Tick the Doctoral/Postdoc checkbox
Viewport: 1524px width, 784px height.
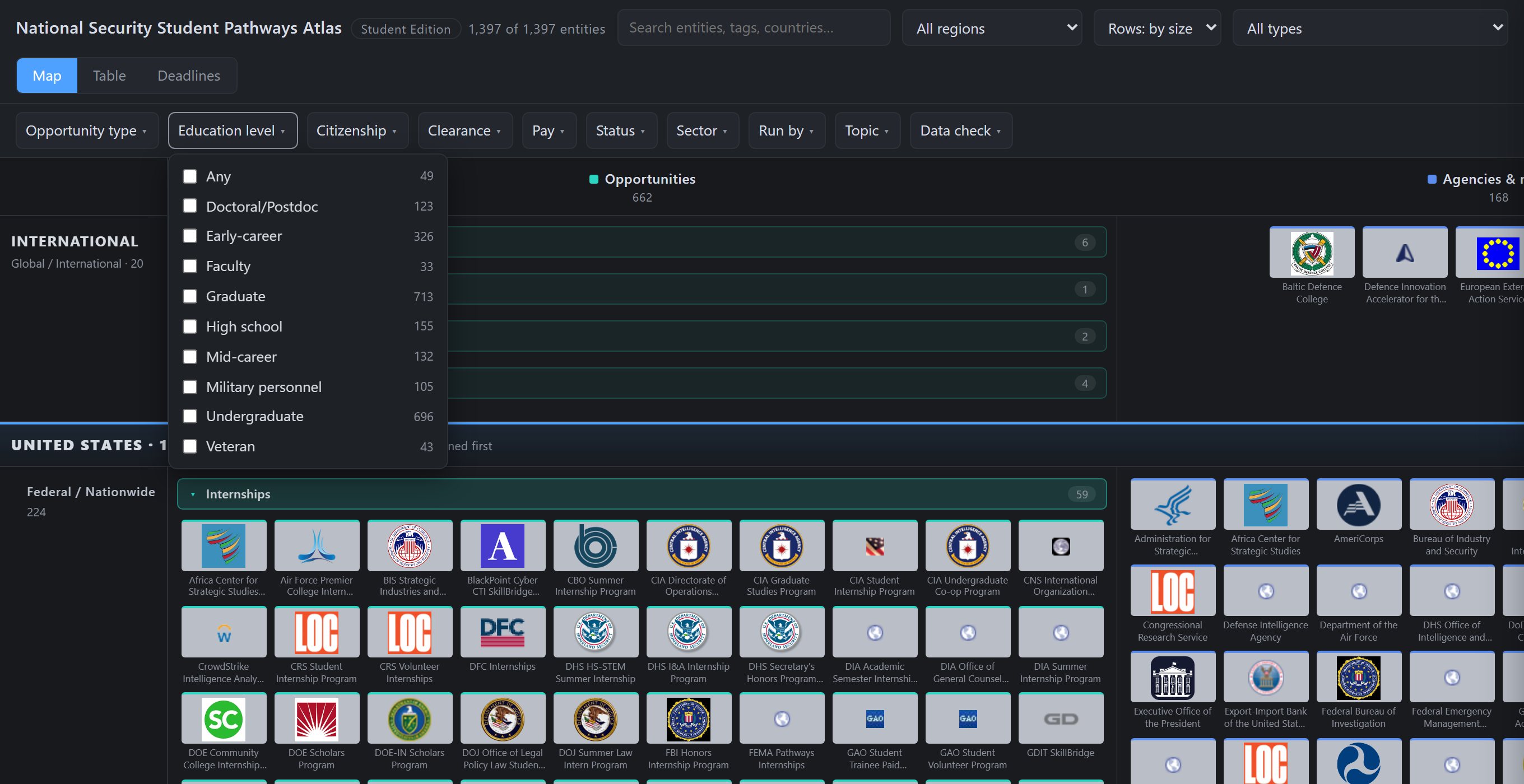(190, 206)
